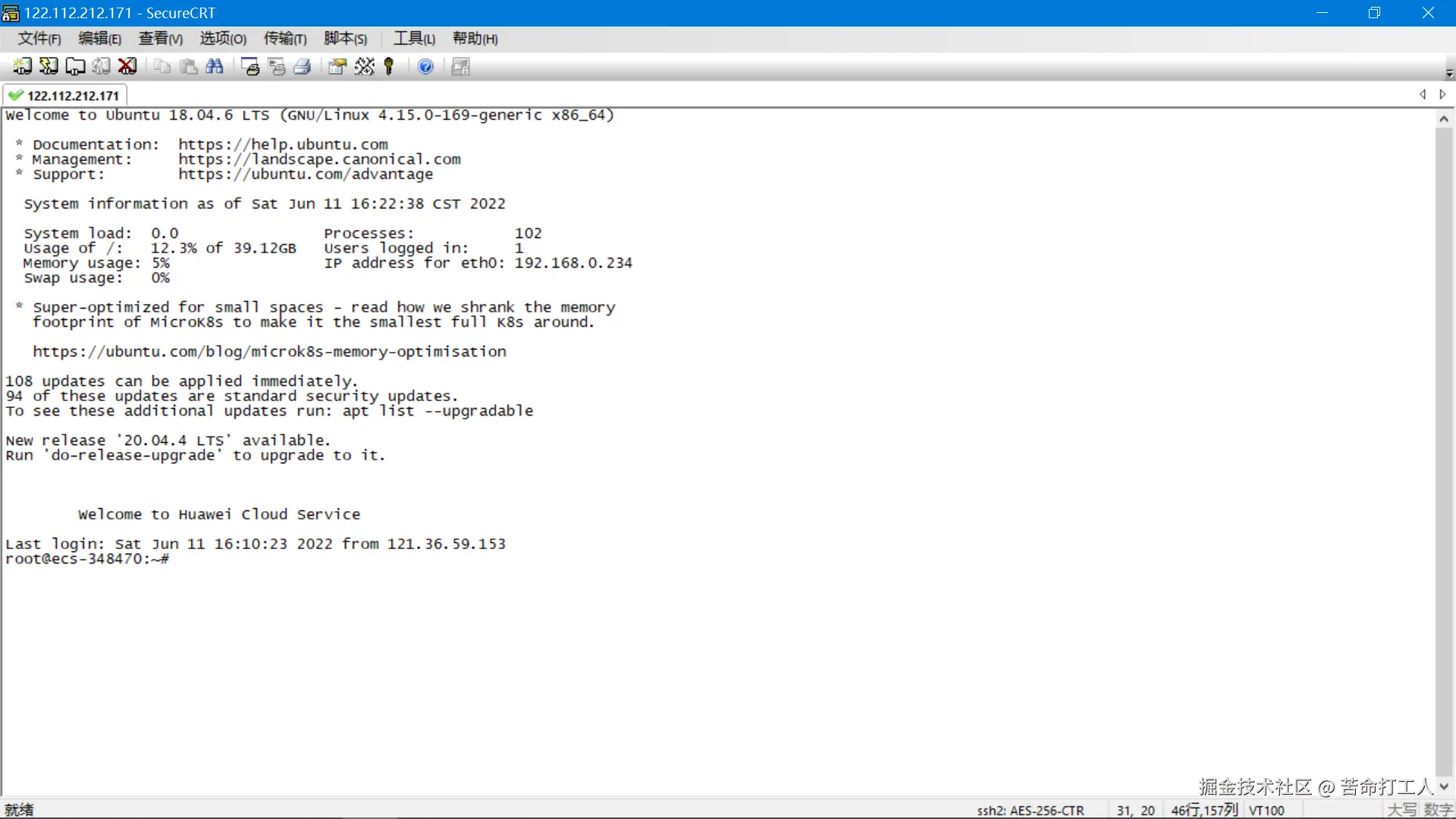This screenshot has height=819, width=1456.
Task: Click the Connect in Tab folder icon
Action: pyautogui.click(x=75, y=67)
